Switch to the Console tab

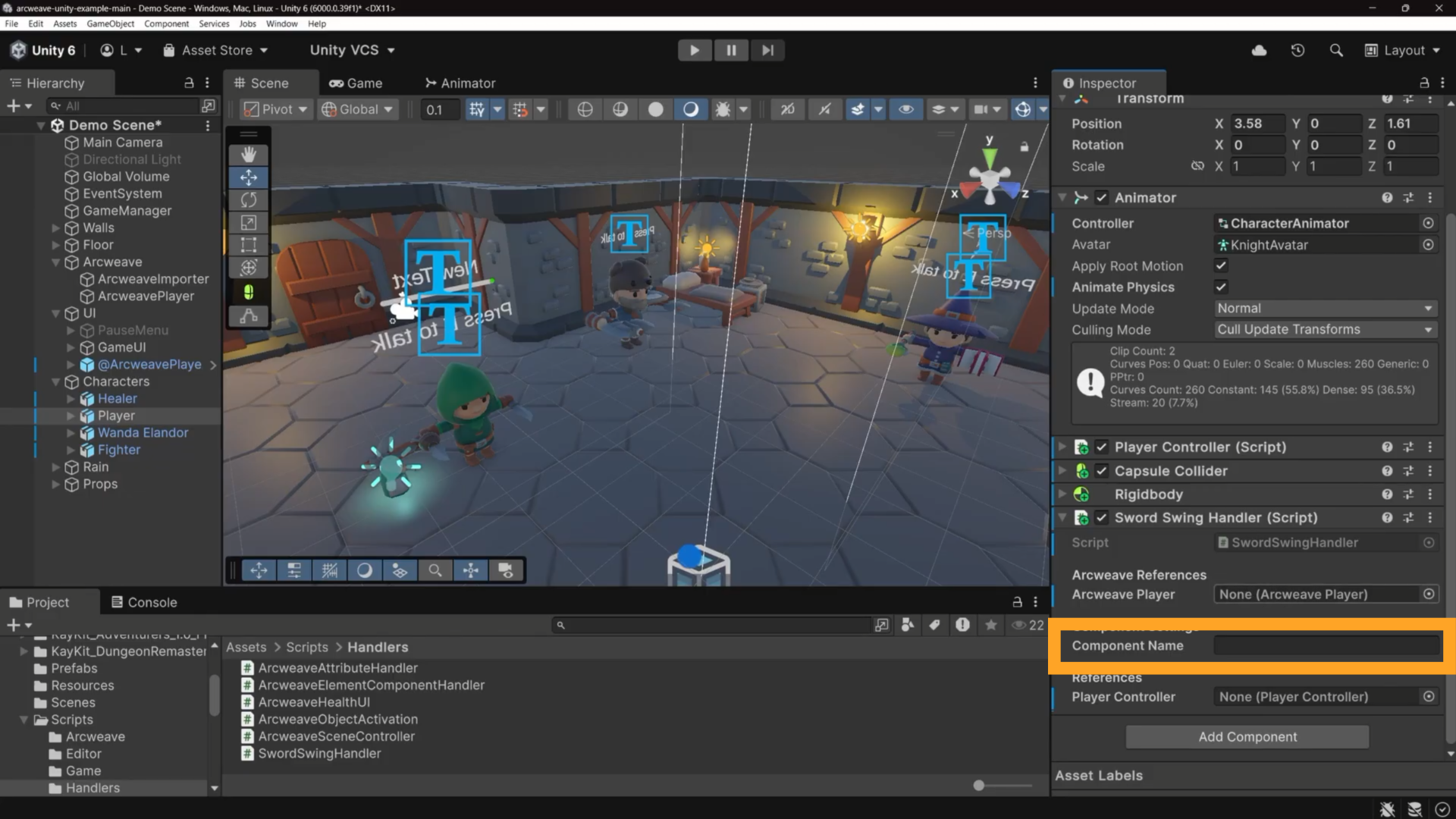tap(143, 602)
